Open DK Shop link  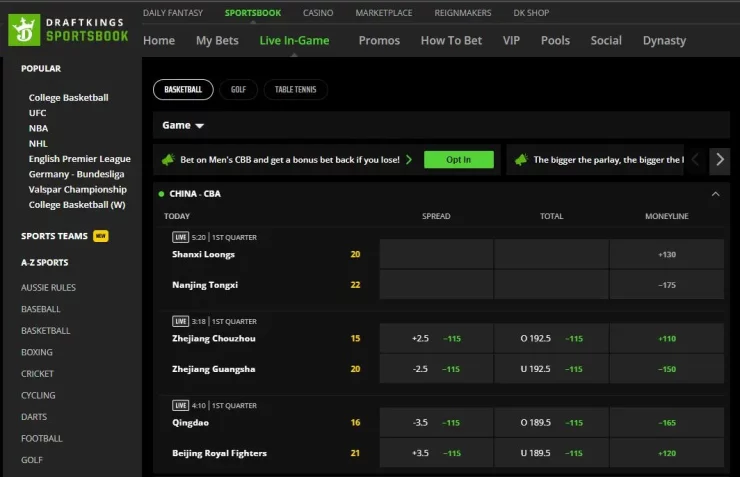pos(531,13)
